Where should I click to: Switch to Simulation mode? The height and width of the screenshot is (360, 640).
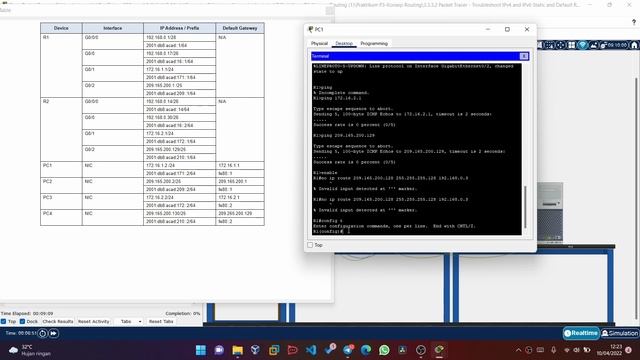pyautogui.click(x=620, y=333)
